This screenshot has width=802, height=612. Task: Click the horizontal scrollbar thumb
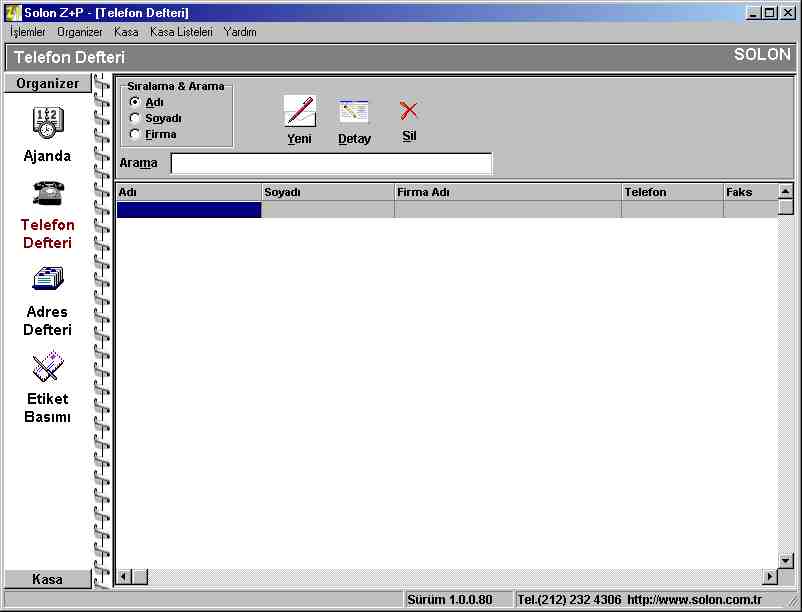tap(140, 577)
